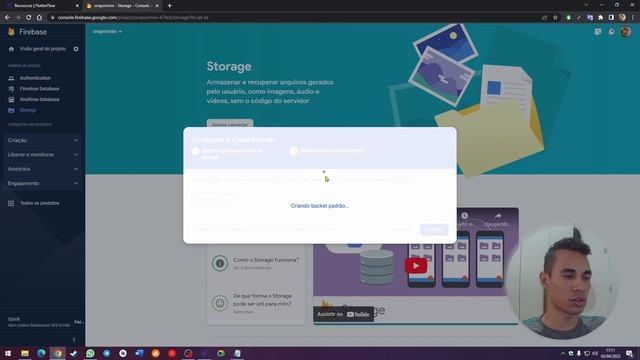Expand the Engajamento category

[x=42, y=183]
